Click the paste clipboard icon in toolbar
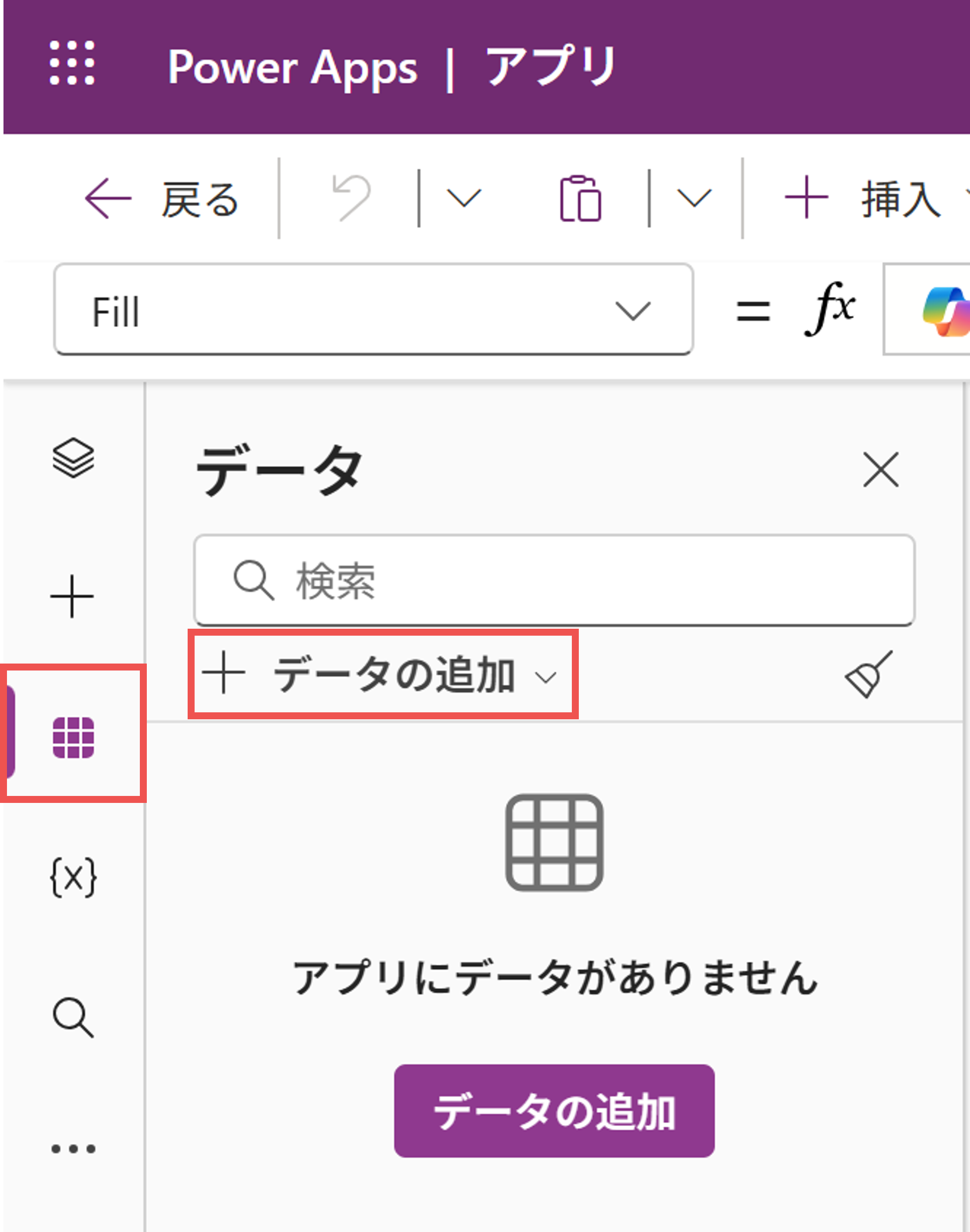 (580, 199)
